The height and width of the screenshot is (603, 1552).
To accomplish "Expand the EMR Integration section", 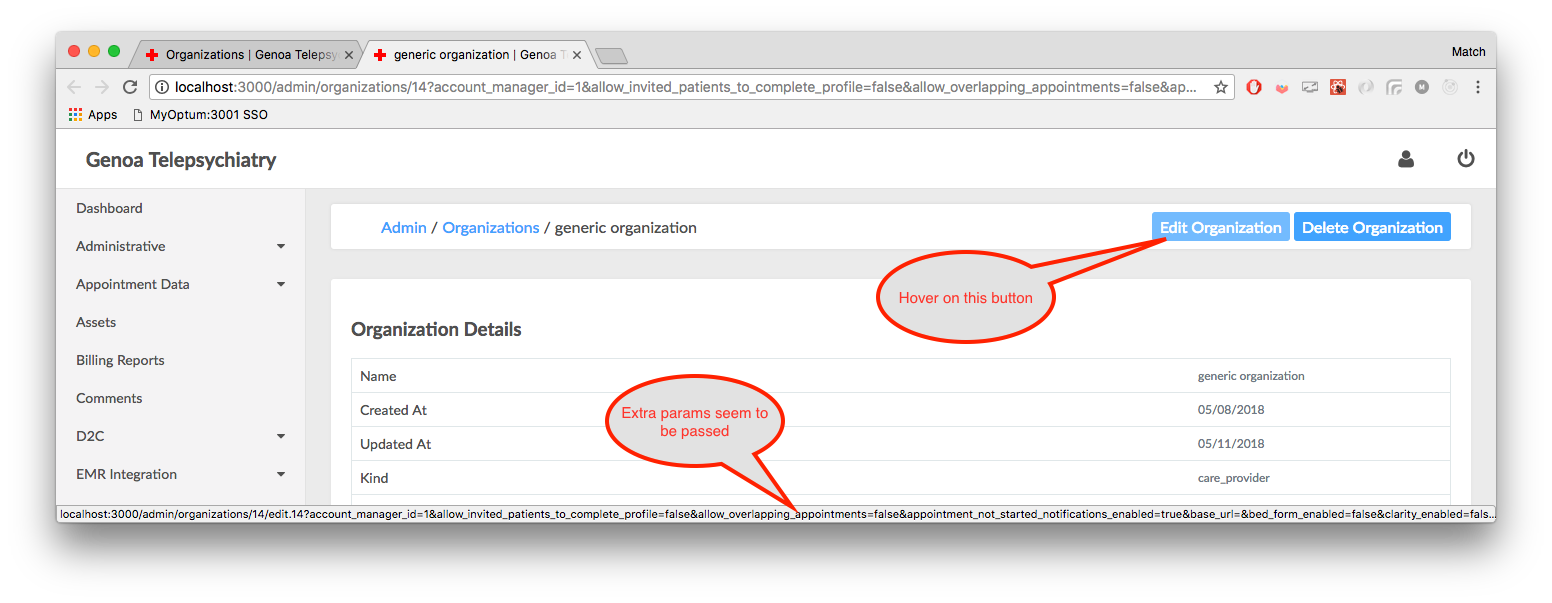I will tap(125, 474).
